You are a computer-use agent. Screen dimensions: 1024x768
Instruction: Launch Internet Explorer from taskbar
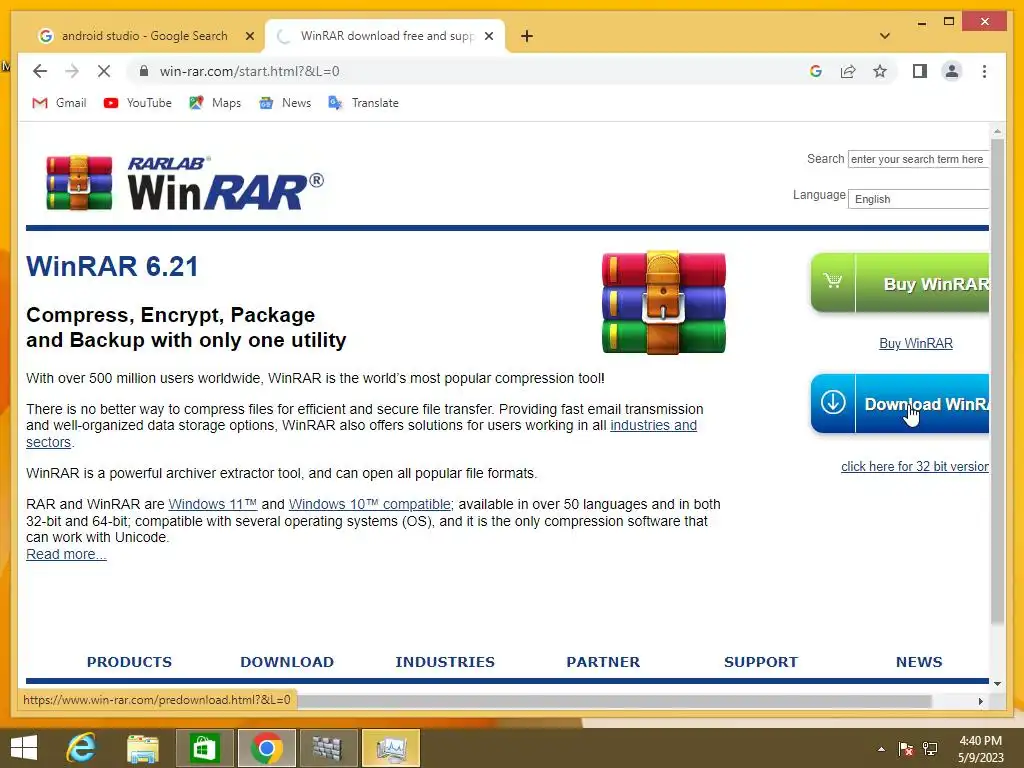82,748
